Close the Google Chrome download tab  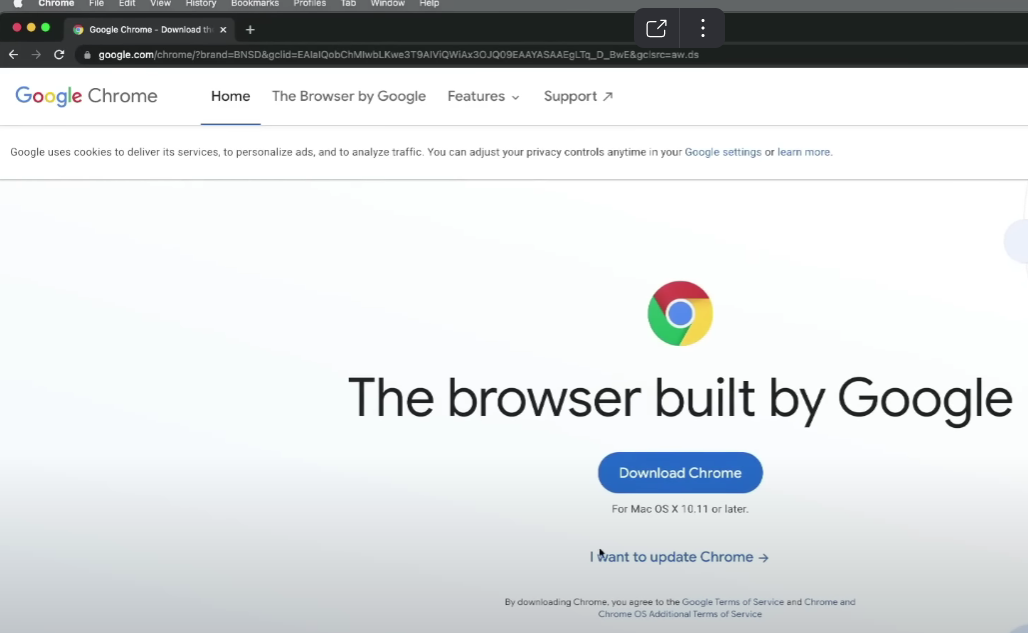tap(223, 29)
